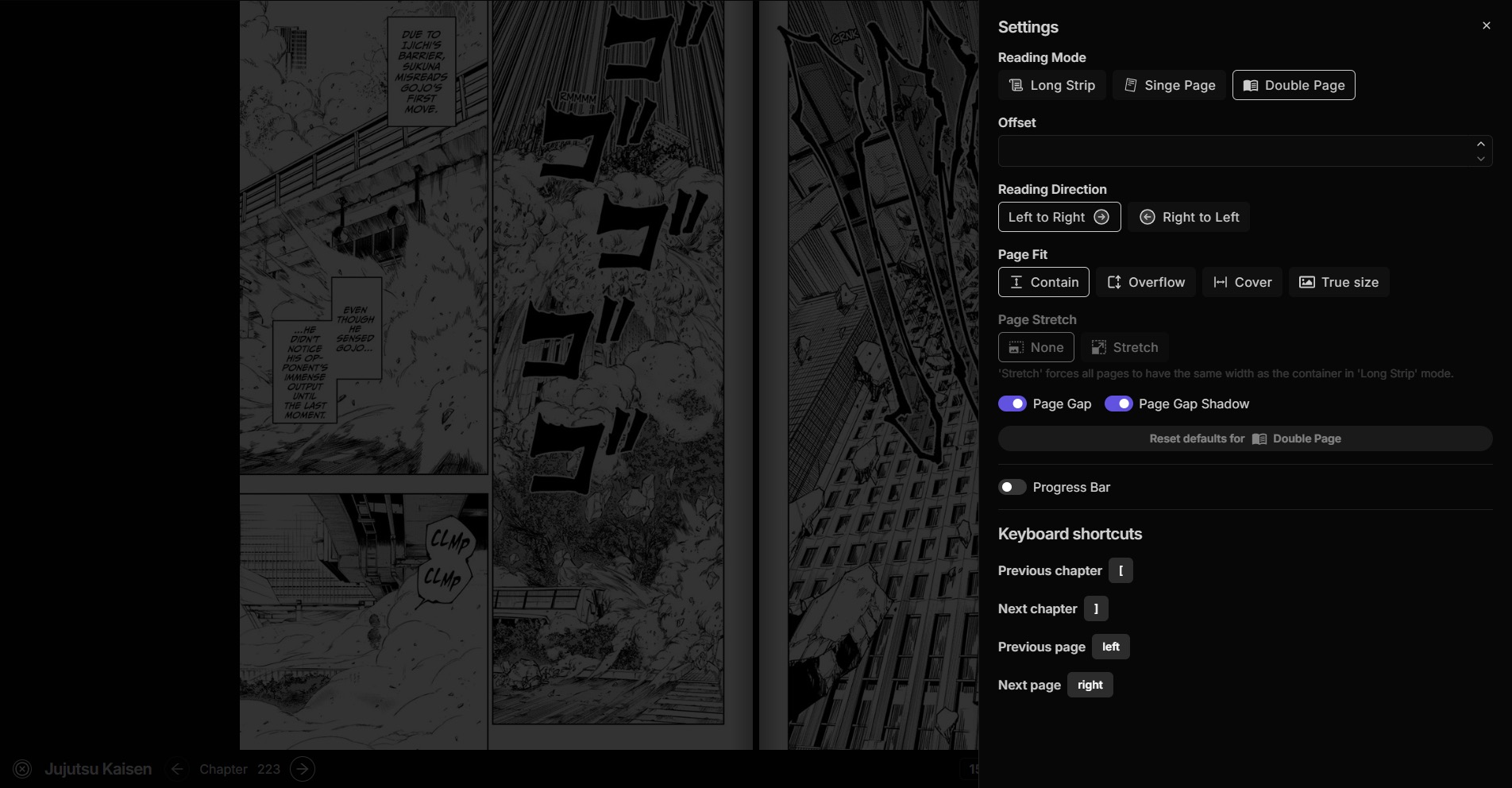Close the Settings panel with the X
The image size is (1512, 788).
point(1486,26)
